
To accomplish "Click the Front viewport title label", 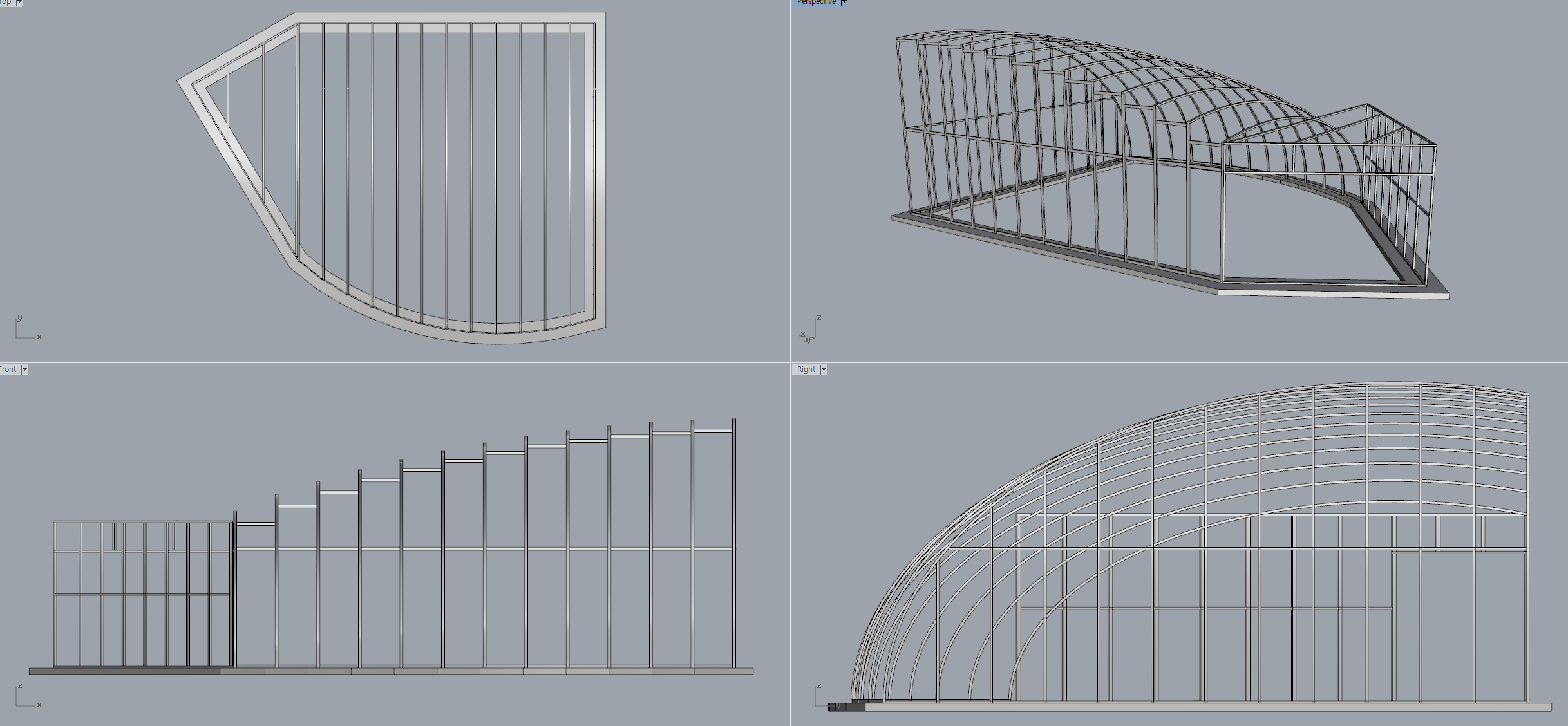I will tap(8, 369).
